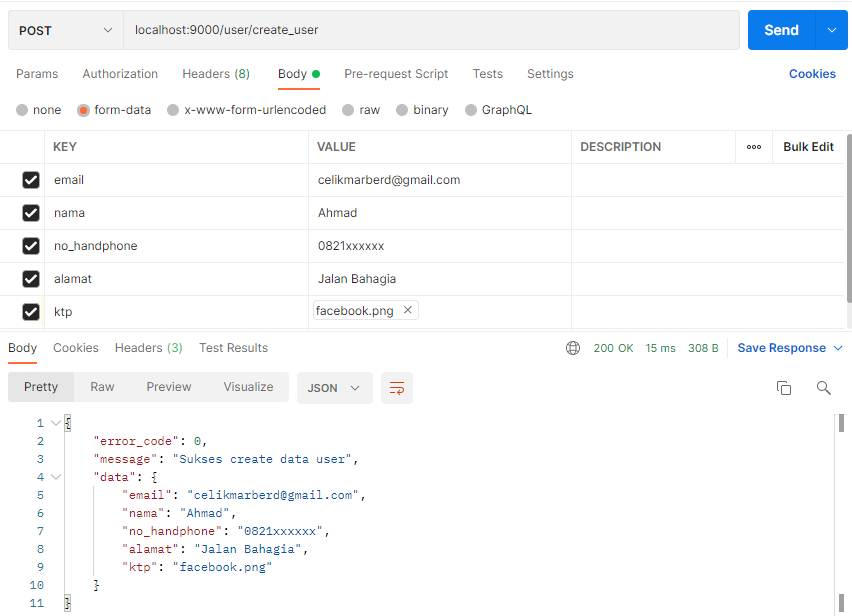Screen dimensions: 852x616
Task: Select the raw body radio option
Action: click(x=348, y=110)
